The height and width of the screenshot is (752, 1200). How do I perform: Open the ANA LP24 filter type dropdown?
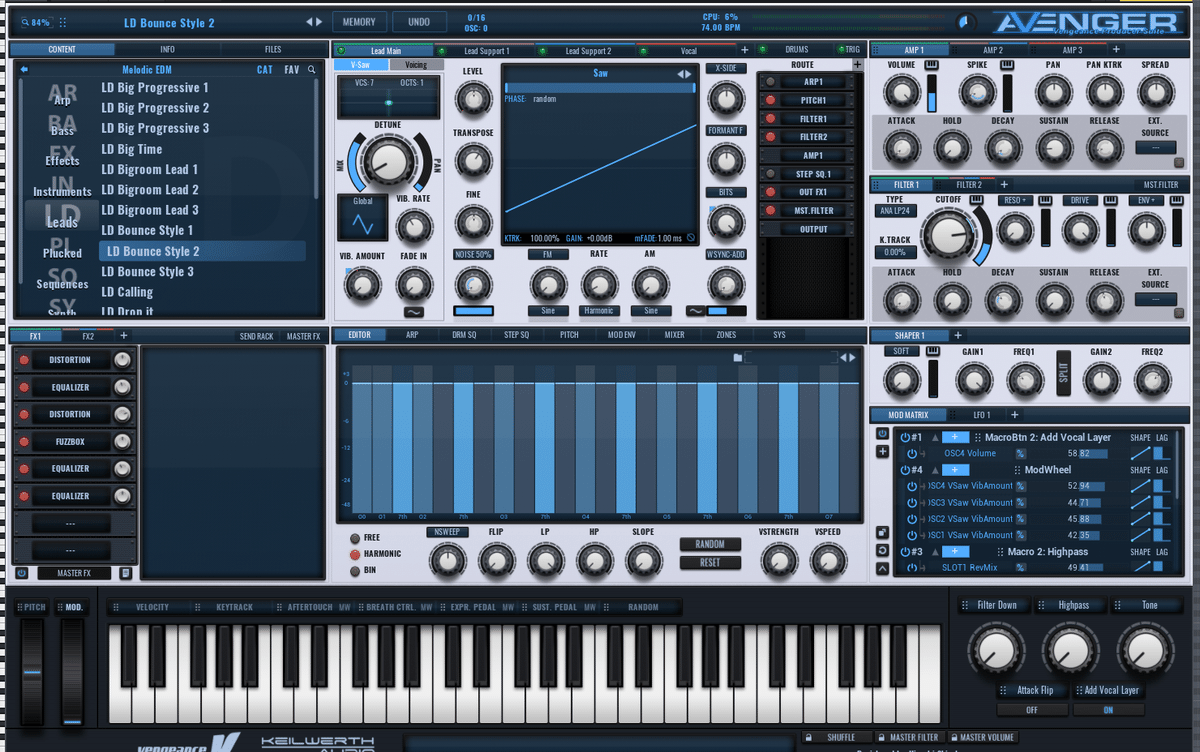pyautogui.click(x=896, y=213)
